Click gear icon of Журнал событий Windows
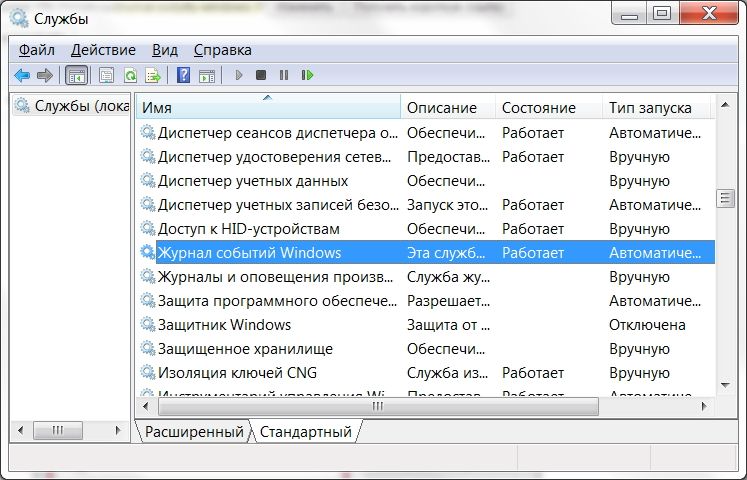747x480 pixels. pyautogui.click(x=148, y=252)
